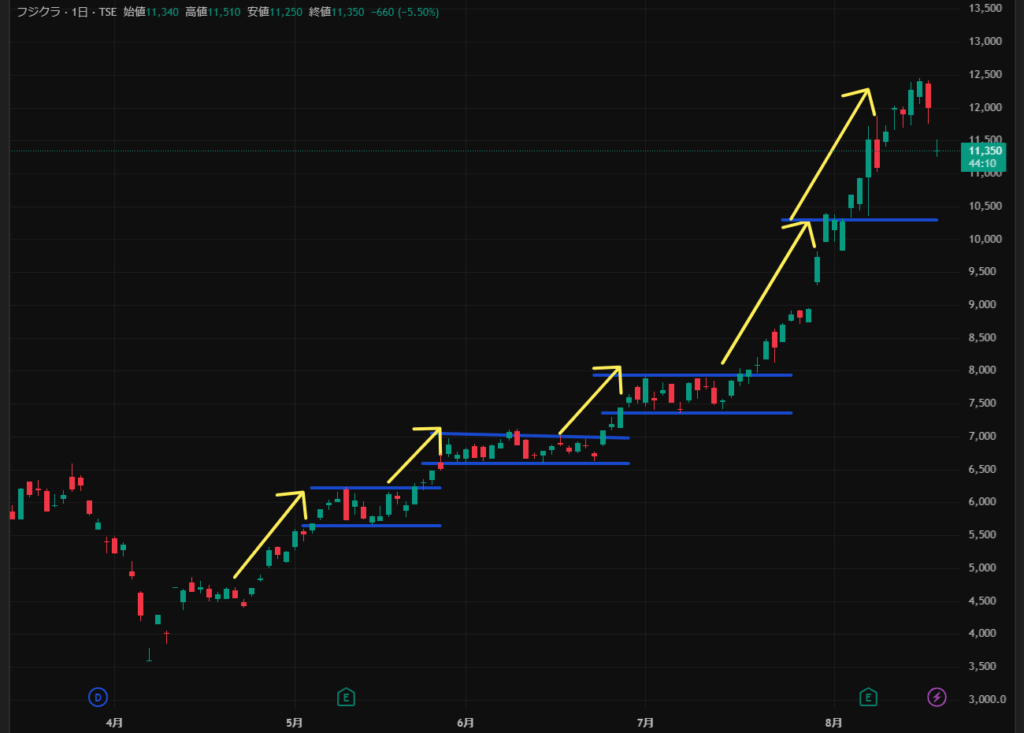Viewport: 1024px width, 733px height.
Task: Click the 8月 label on time axis
Action: [x=834, y=721]
